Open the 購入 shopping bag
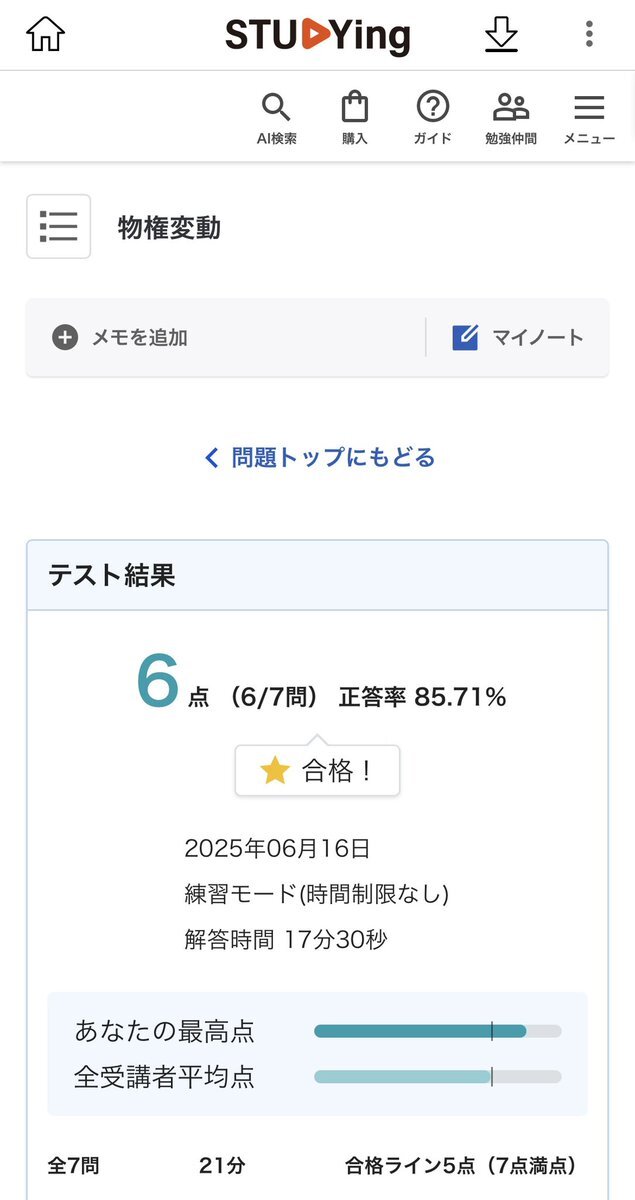The width and height of the screenshot is (635, 1200). coord(355,118)
